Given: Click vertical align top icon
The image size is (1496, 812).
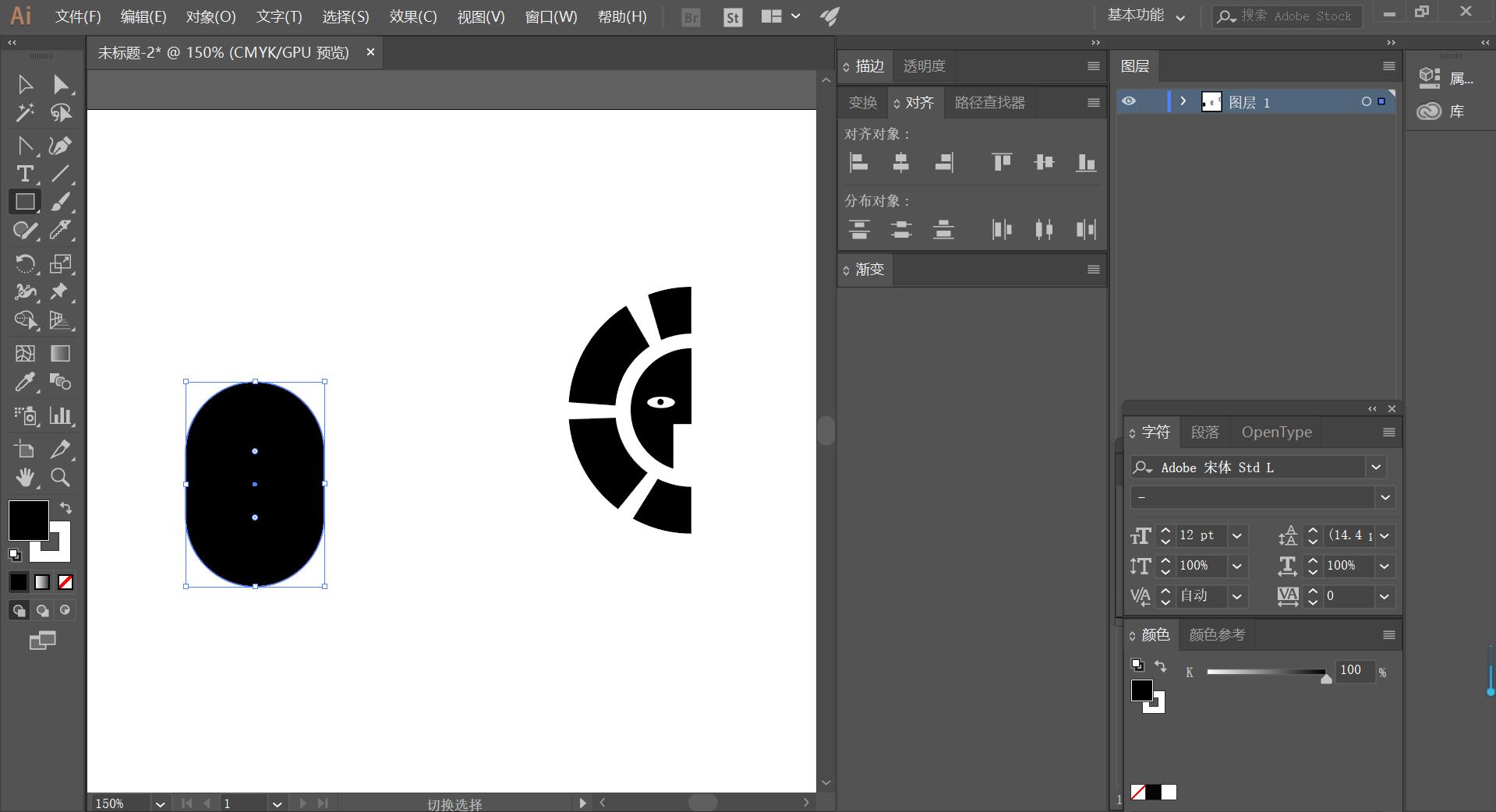Looking at the screenshot, I should click(x=1002, y=162).
